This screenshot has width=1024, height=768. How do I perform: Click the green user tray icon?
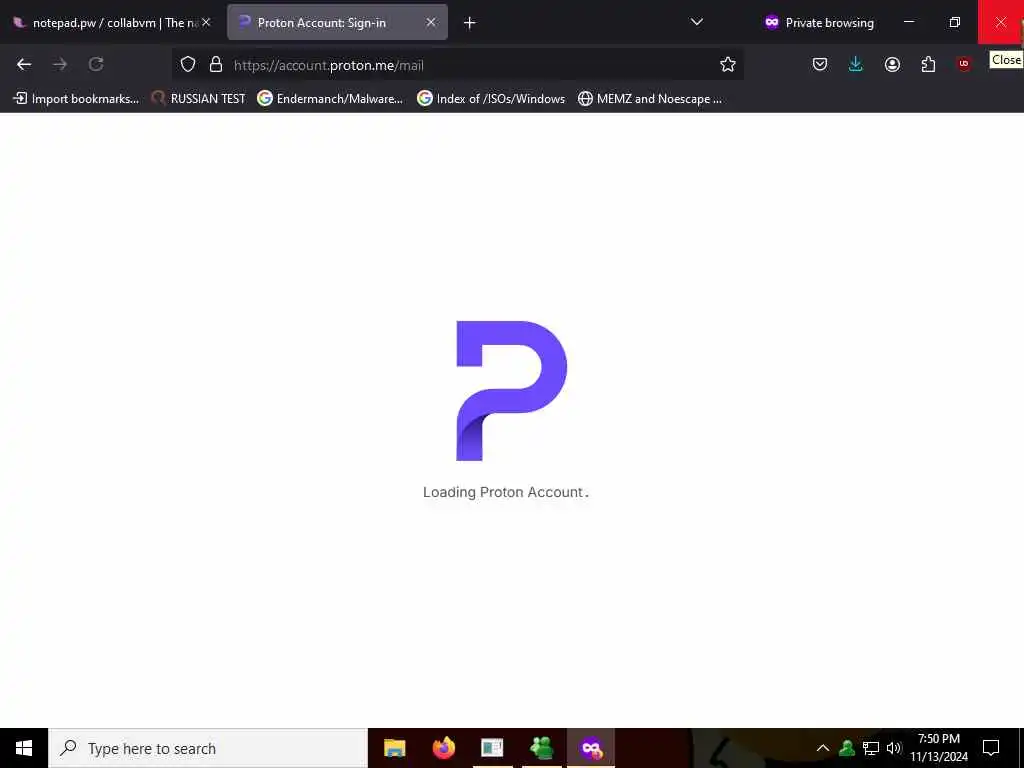(847, 748)
